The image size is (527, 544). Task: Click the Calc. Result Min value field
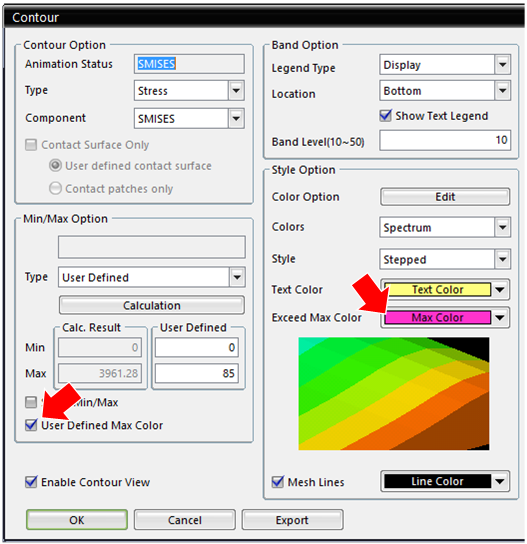pos(100,347)
